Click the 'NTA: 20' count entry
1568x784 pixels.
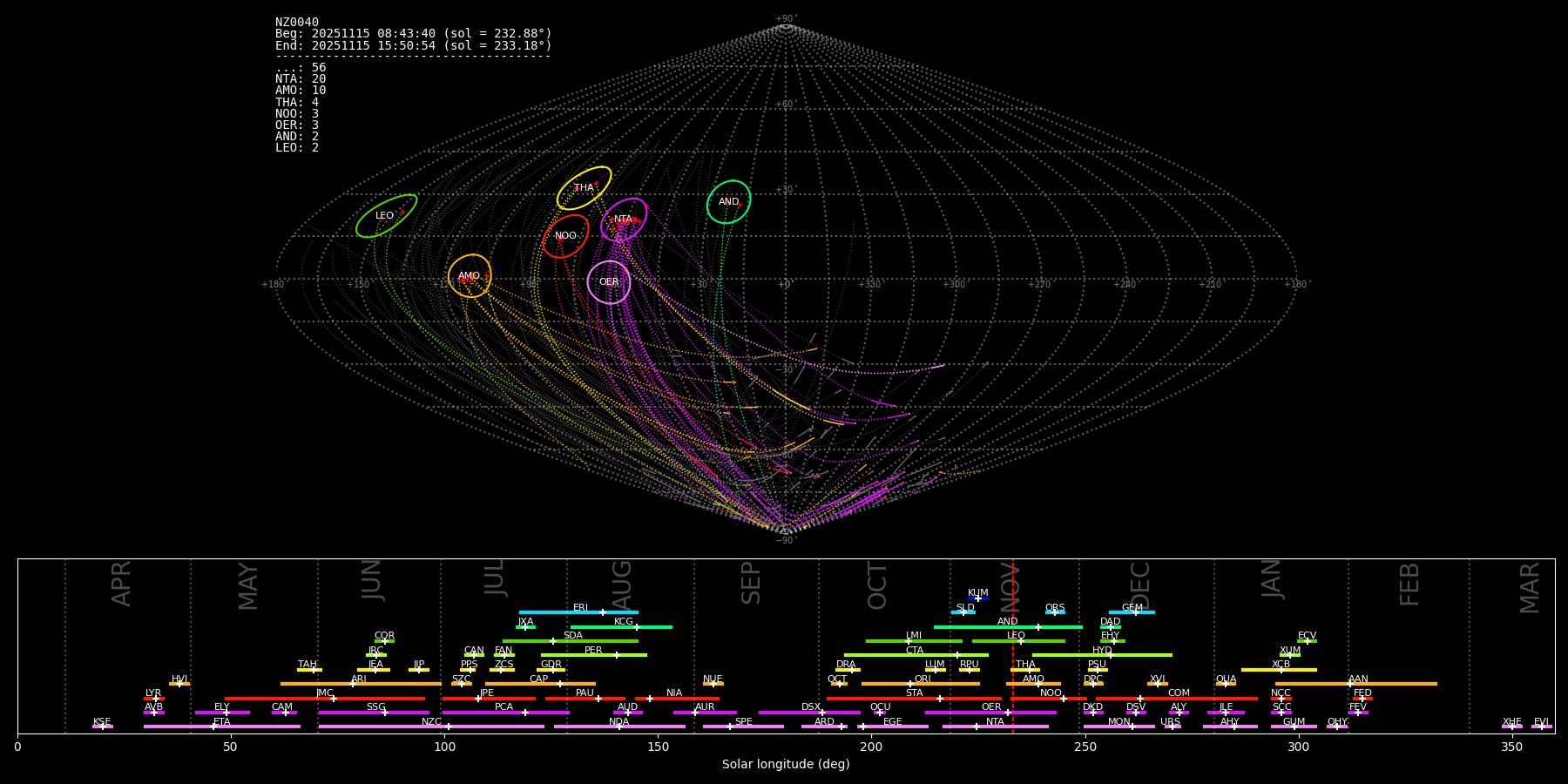point(301,79)
